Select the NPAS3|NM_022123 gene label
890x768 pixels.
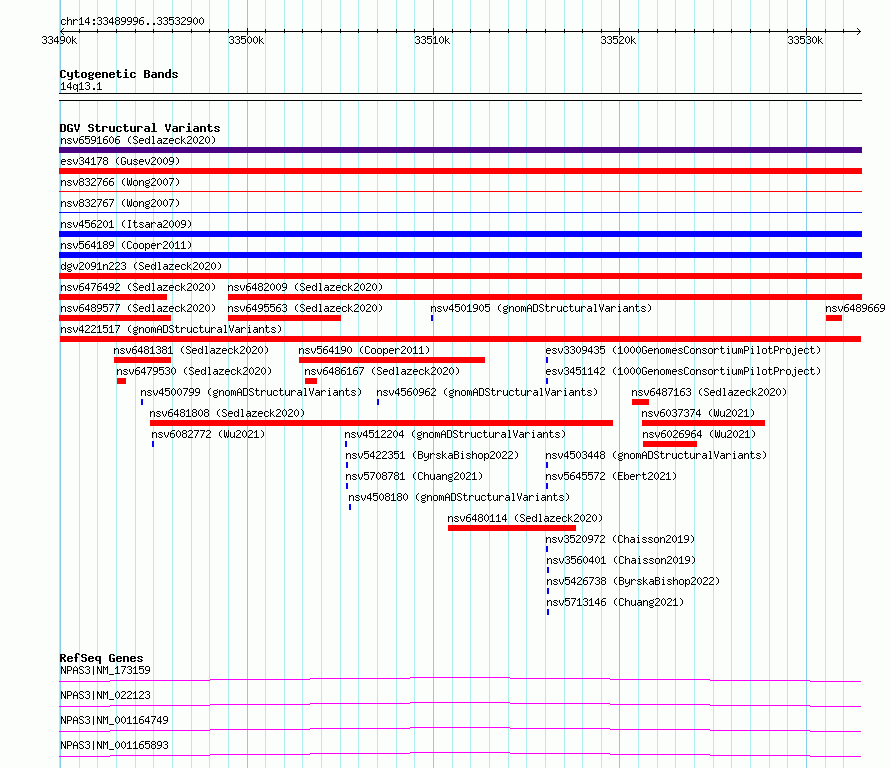pos(105,695)
